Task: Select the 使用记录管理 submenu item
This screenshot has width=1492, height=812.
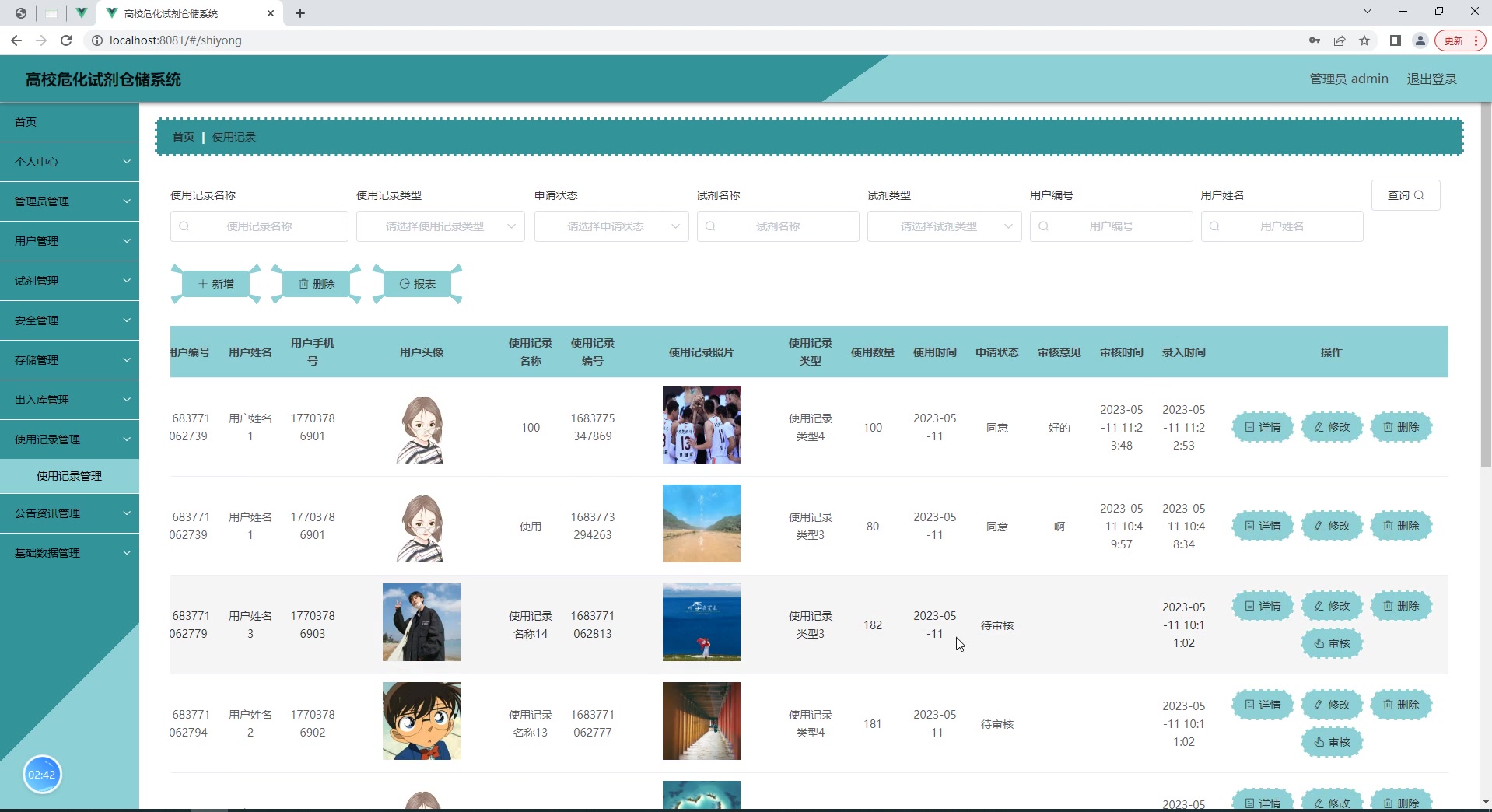Action: (x=69, y=476)
